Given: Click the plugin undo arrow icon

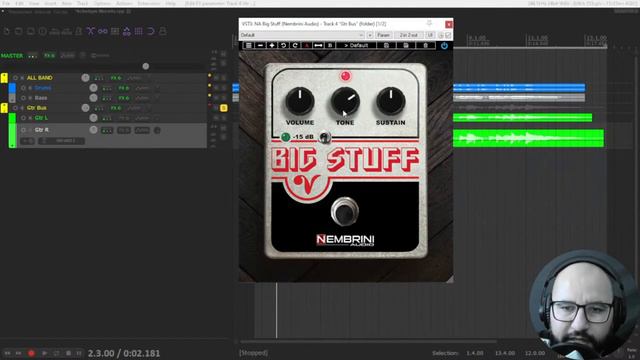Looking at the screenshot, I should pos(283,45).
